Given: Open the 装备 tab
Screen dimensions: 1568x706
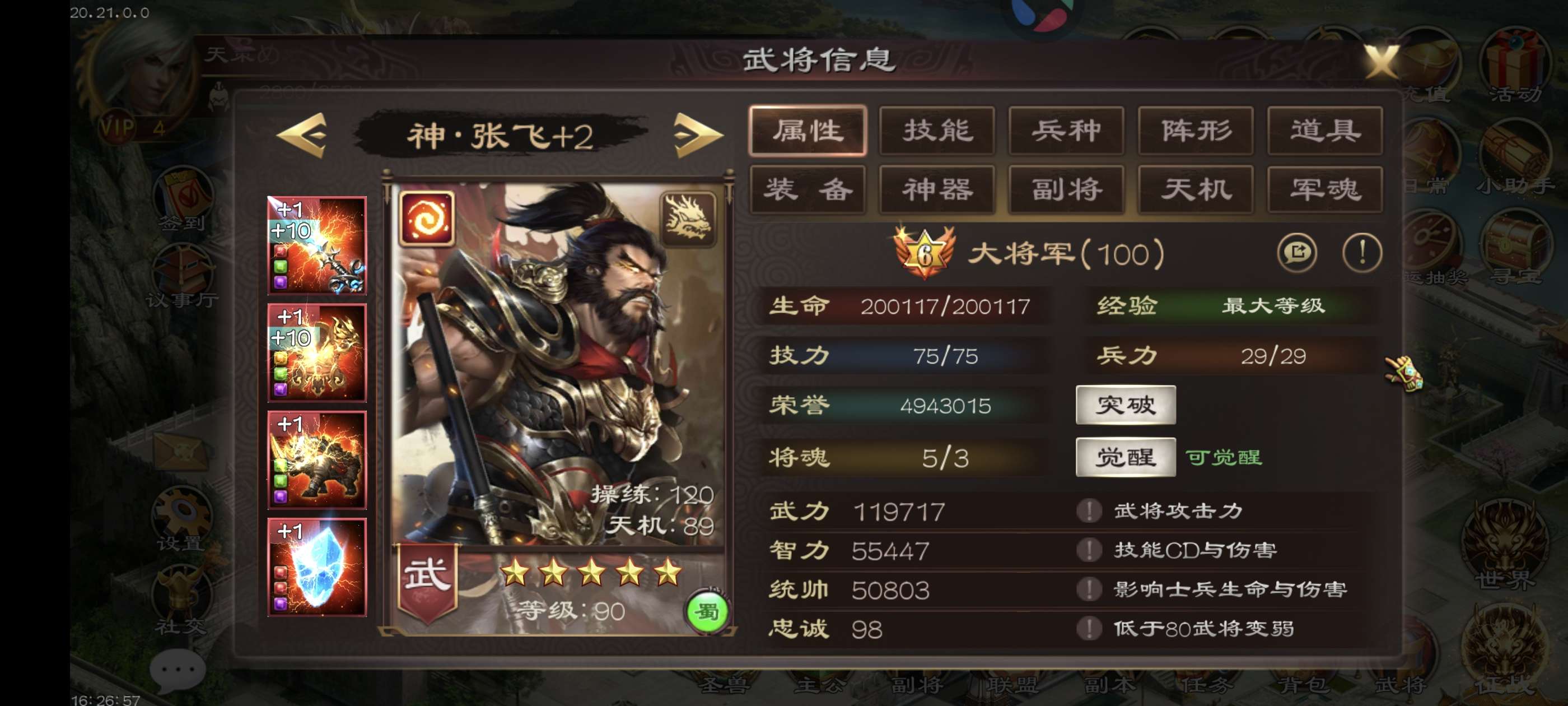Looking at the screenshot, I should pyautogui.click(x=808, y=189).
